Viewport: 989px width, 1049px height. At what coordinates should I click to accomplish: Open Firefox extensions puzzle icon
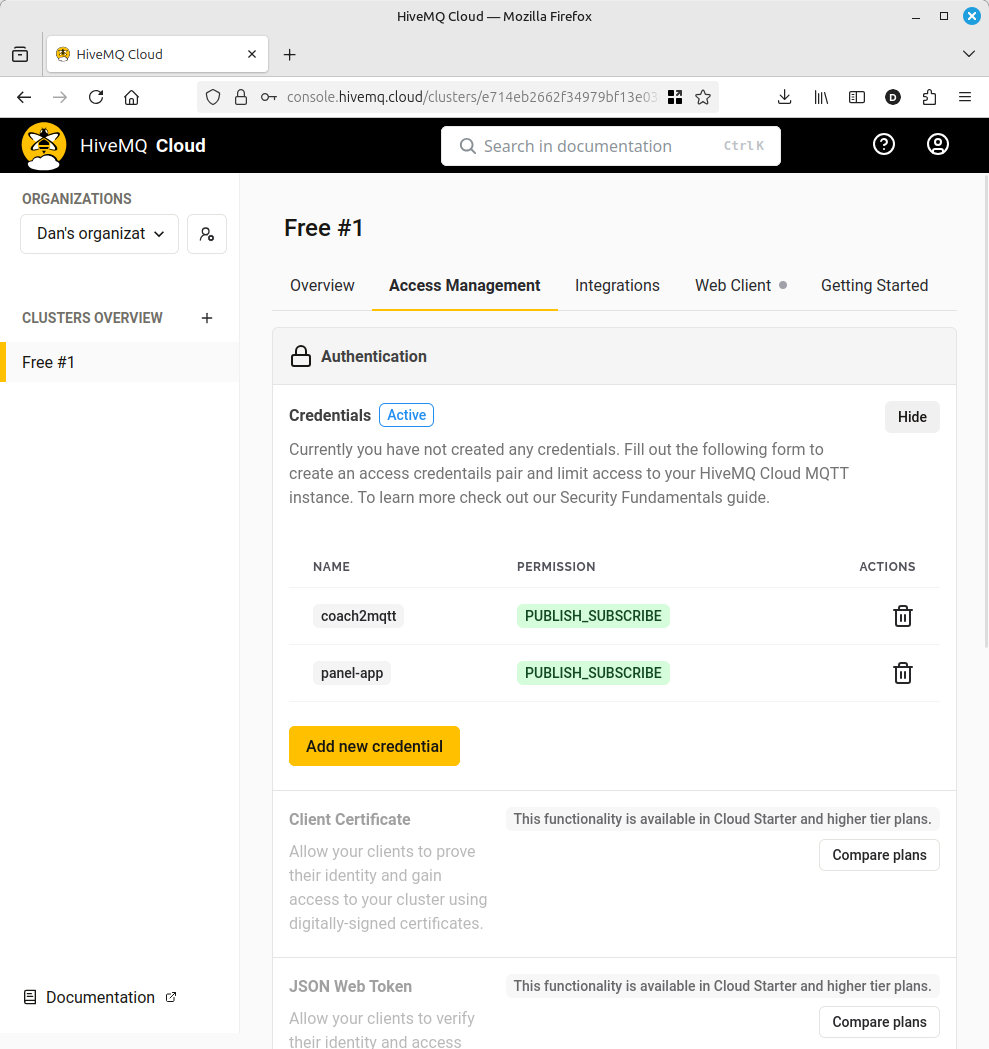pos(929,97)
